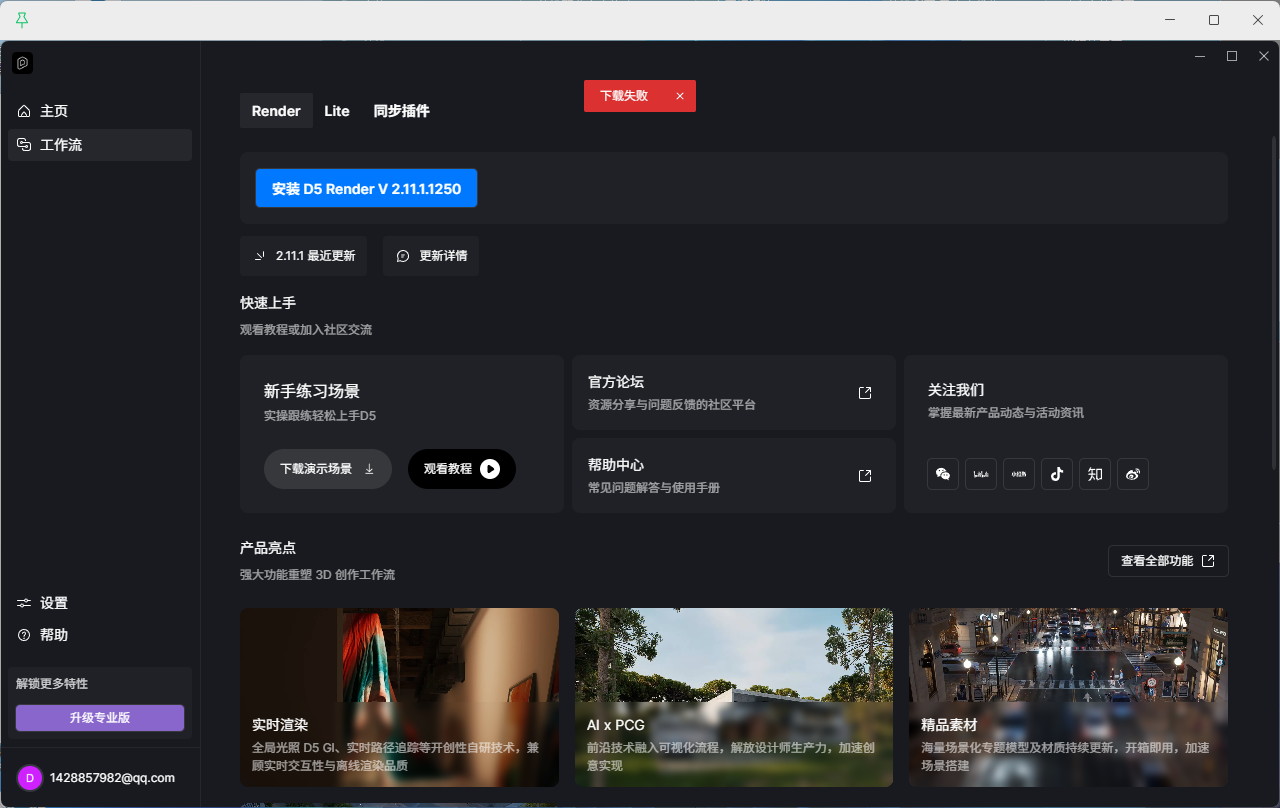The width and height of the screenshot is (1280, 808).
Task: Open the Weibo social icon
Action: point(1133,474)
